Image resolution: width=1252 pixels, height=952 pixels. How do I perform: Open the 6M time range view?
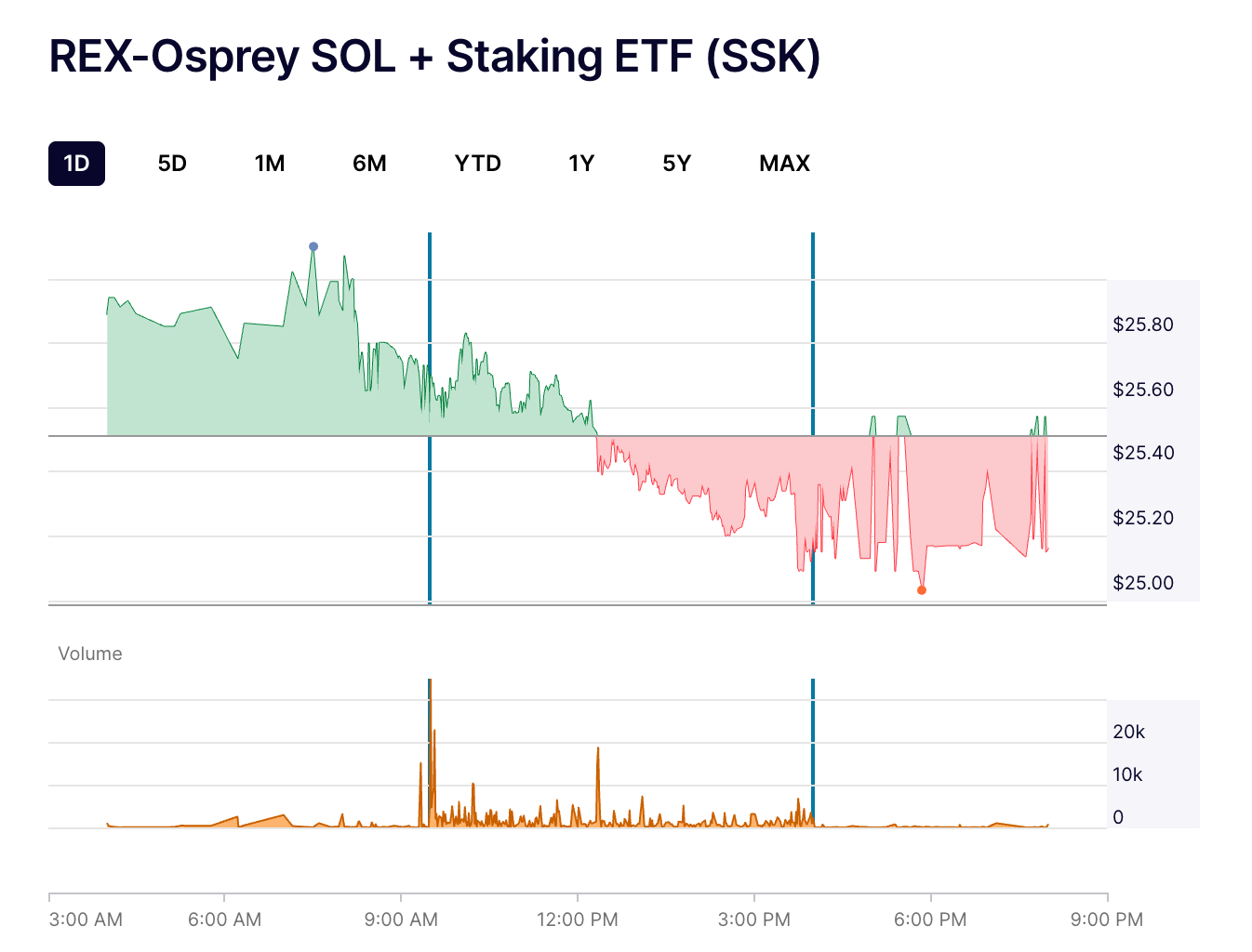(369, 164)
